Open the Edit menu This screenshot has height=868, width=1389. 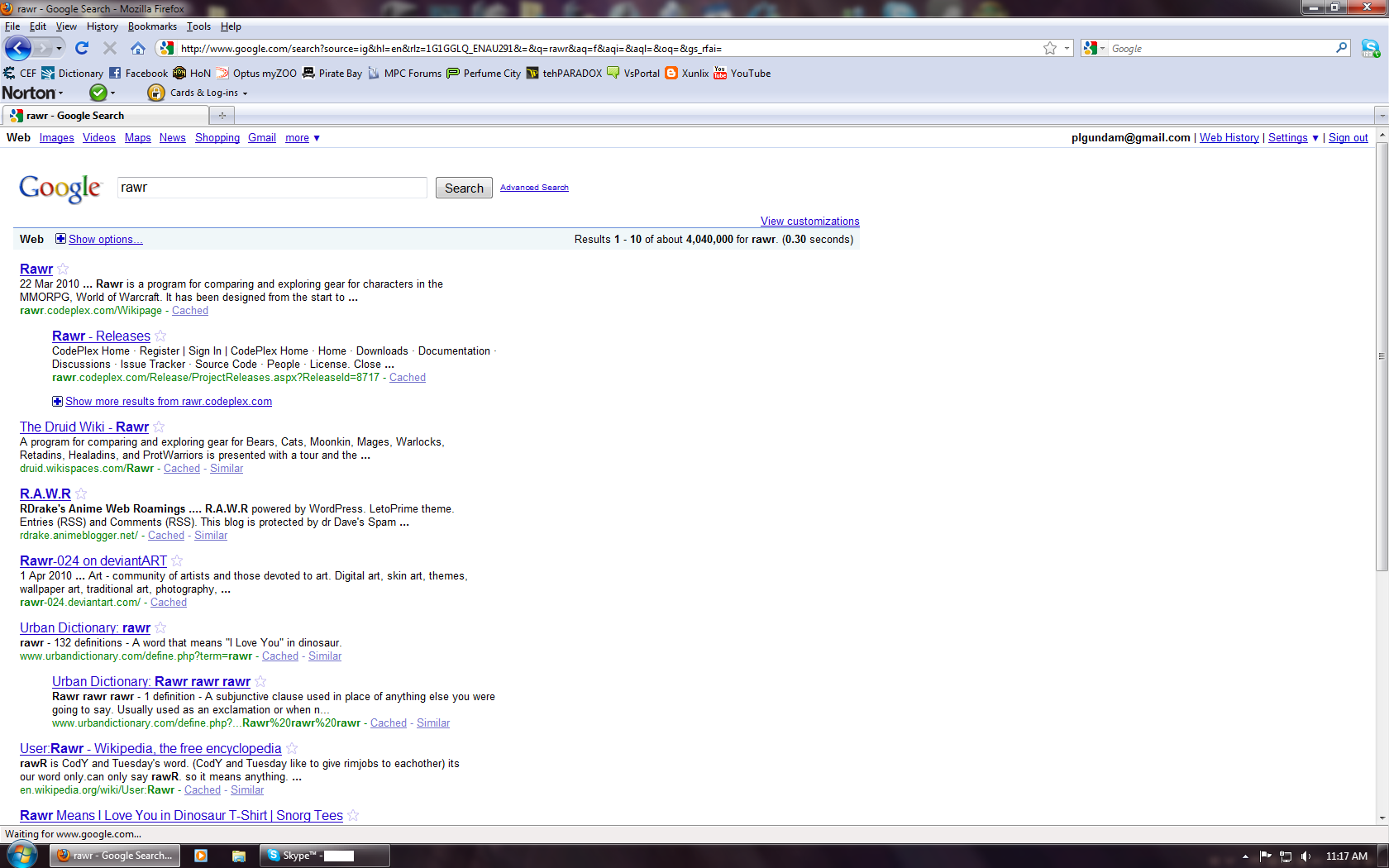[x=38, y=26]
